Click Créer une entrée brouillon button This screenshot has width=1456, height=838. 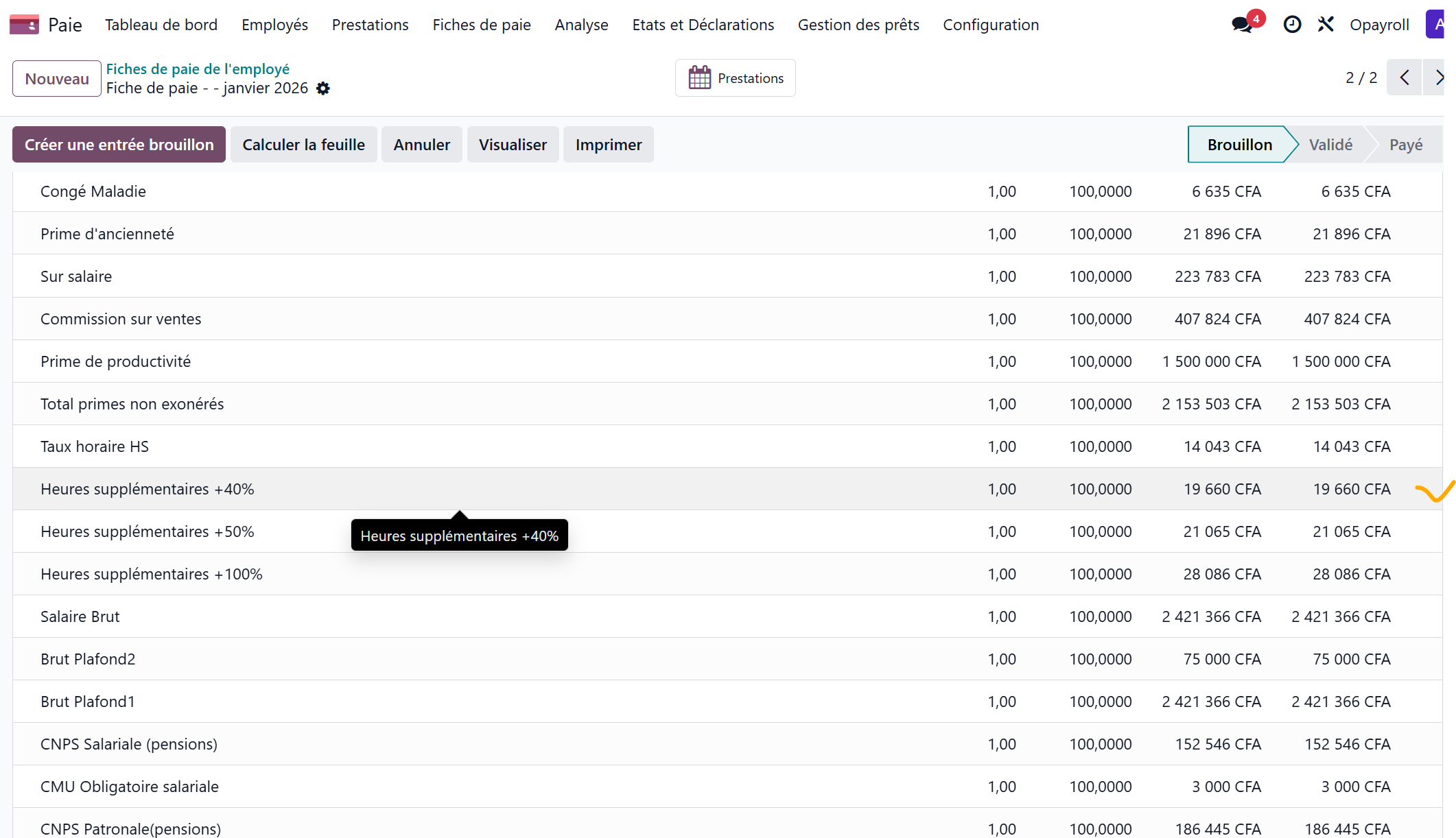point(119,145)
